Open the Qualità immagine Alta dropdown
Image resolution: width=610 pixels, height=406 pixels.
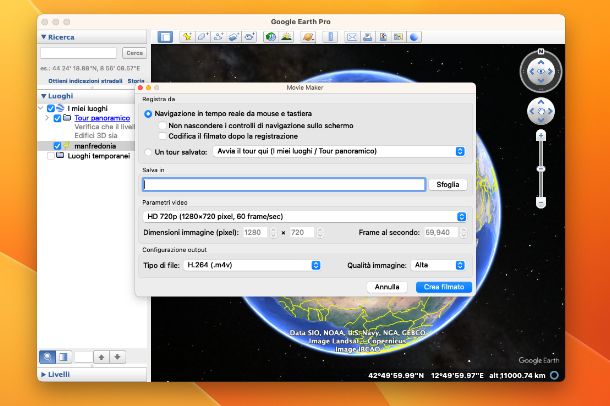coord(438,265)
